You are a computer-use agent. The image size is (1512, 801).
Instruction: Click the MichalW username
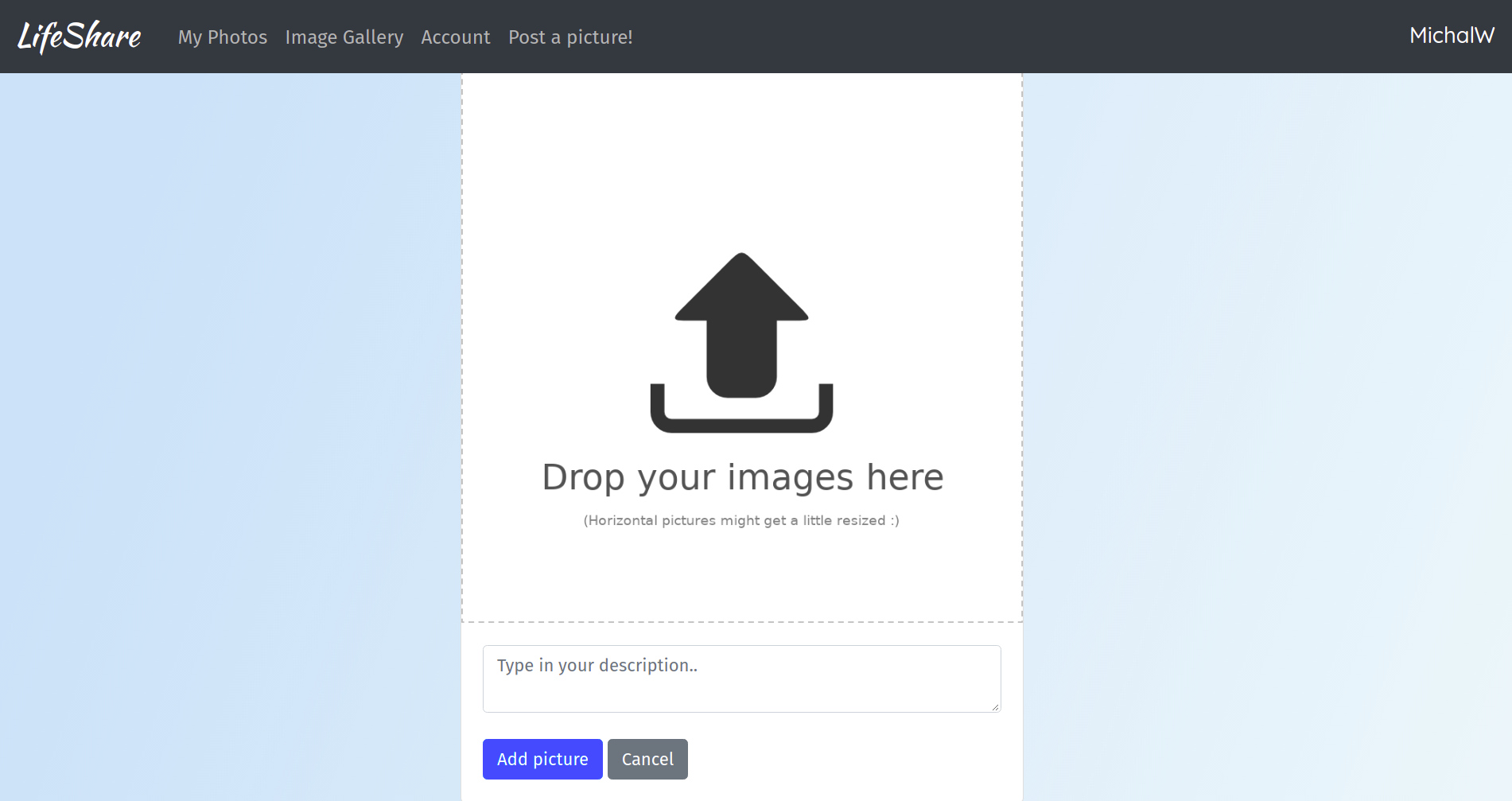tap(1452, 35)
